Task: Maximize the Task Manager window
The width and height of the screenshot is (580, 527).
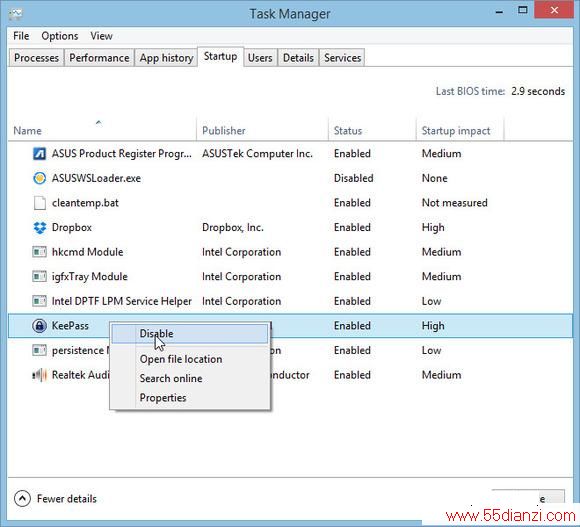Action: (x=523, y=10)
